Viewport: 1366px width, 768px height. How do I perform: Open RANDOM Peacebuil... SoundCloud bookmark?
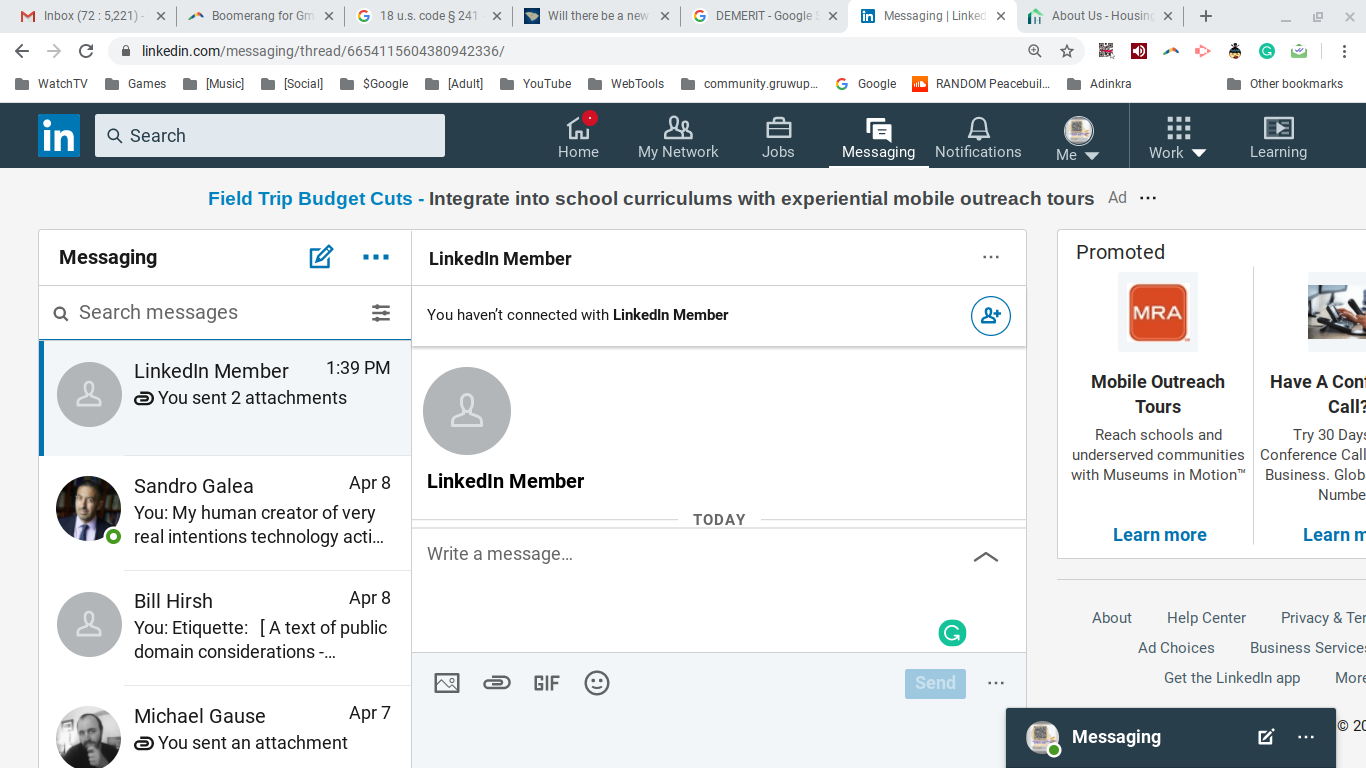(x=981, y=84)
